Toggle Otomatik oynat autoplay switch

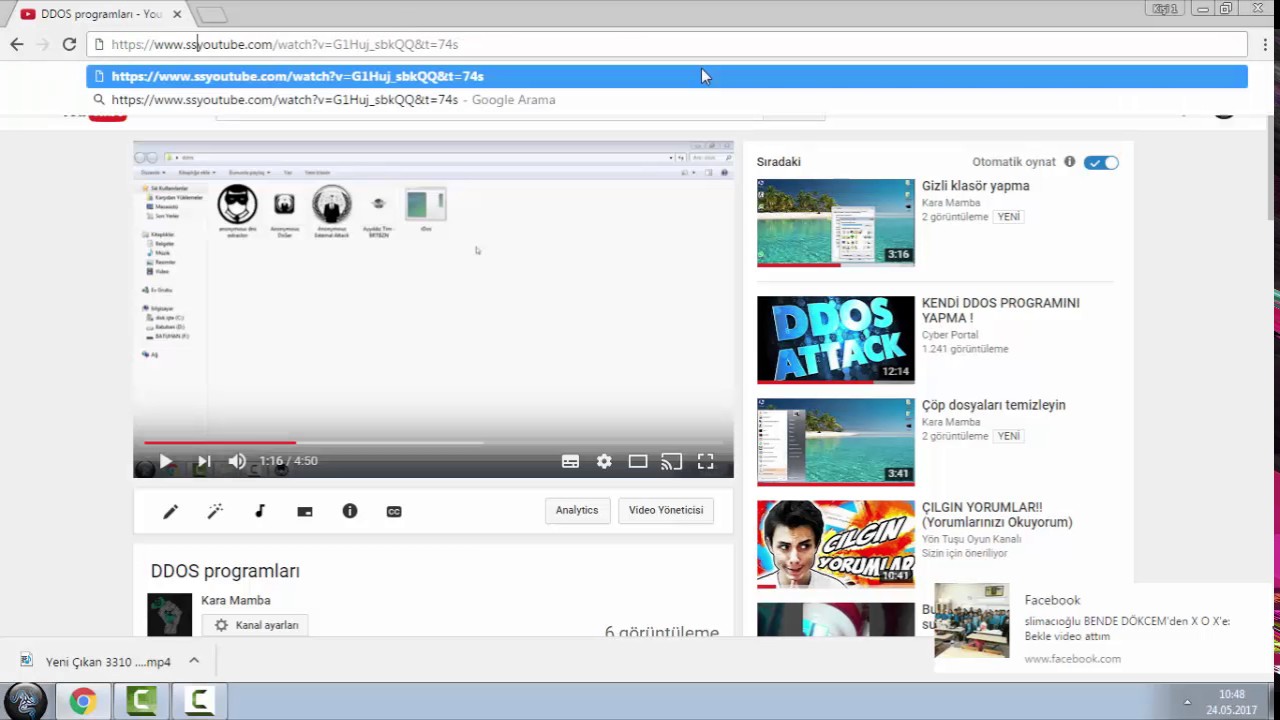(x=1101, y=162)
